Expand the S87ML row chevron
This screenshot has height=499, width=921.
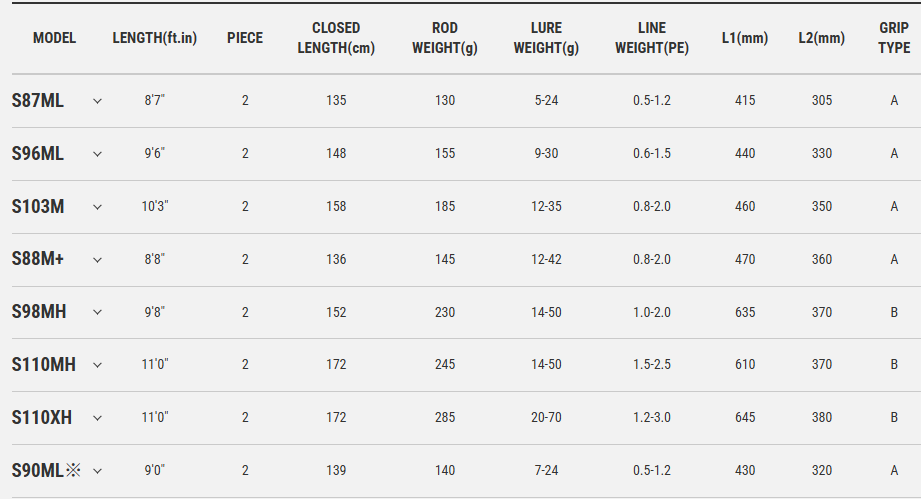pyautogui.click(x=97, y=101)
